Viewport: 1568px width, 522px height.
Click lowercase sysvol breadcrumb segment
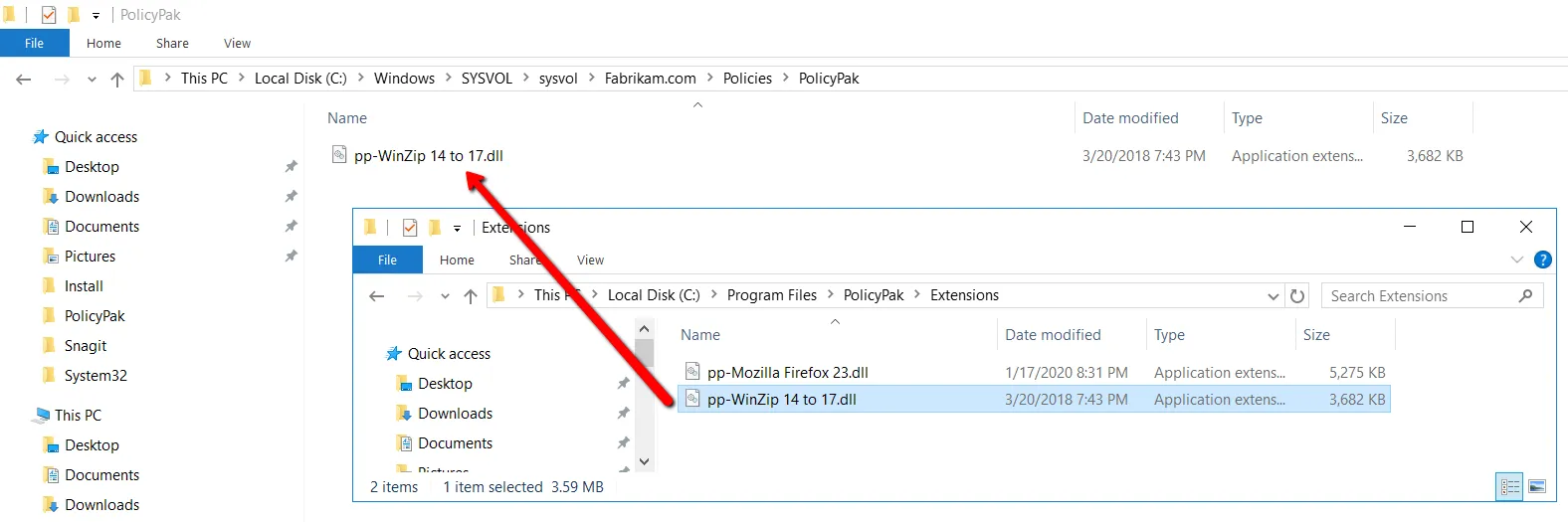click(x=558, y=79)
